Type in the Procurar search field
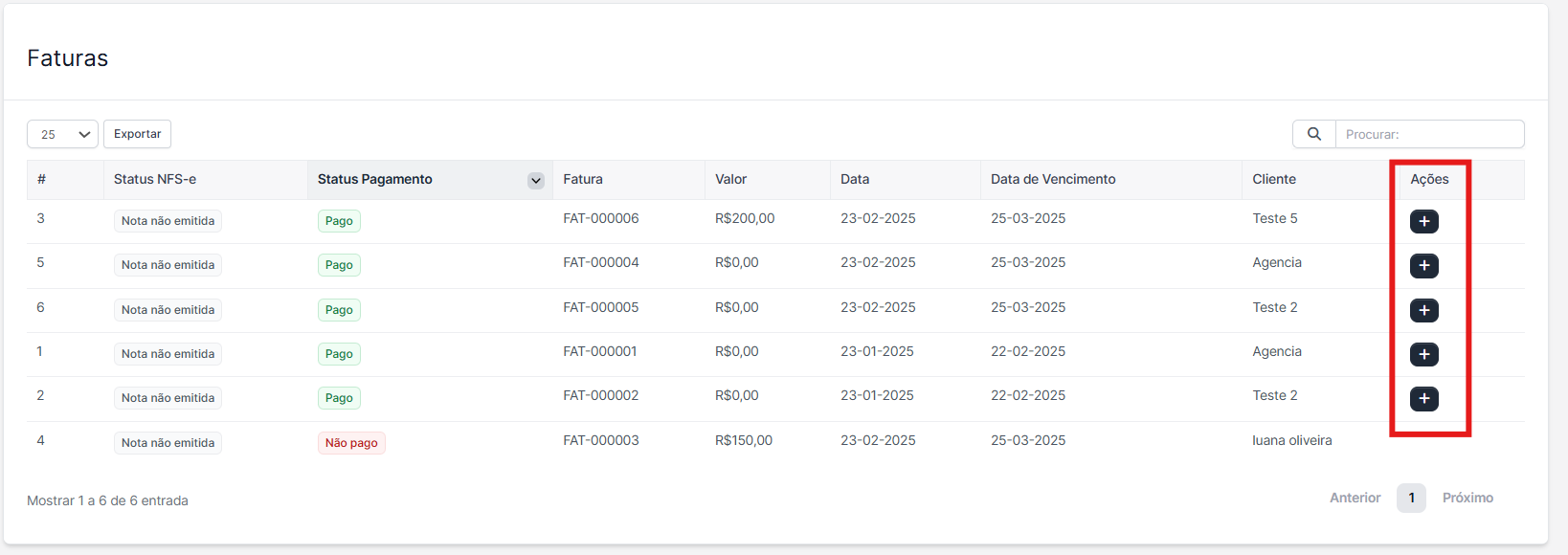The image size is (1568, 555). click(1428, 134)
